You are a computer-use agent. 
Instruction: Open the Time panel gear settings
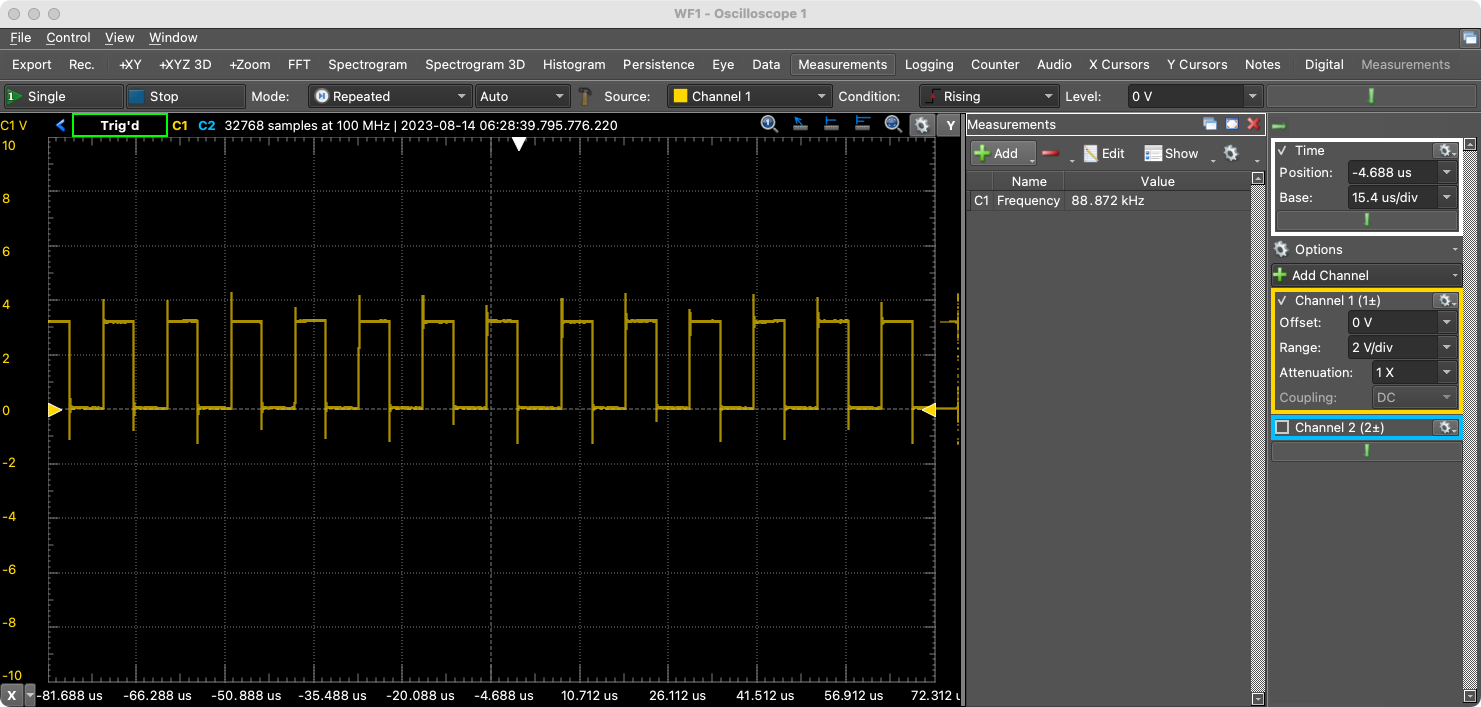[x=1446, y=150]
